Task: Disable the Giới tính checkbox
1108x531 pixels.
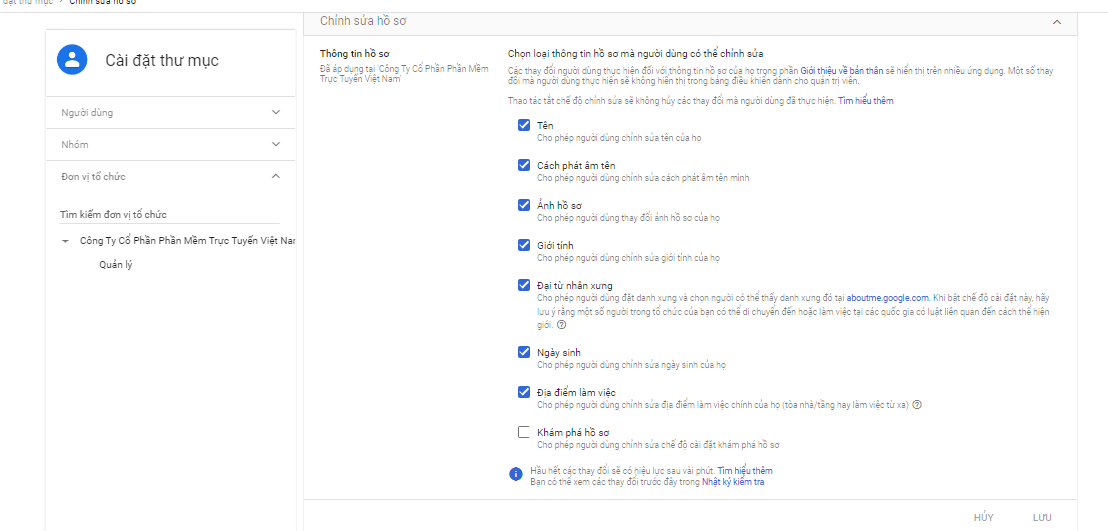Action: 524,245
